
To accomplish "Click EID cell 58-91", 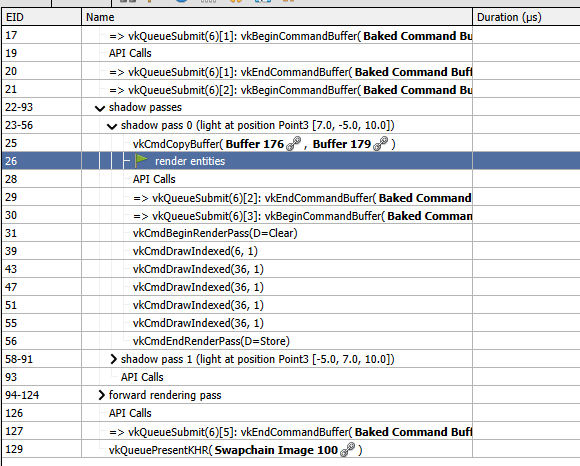I will 41,359.
